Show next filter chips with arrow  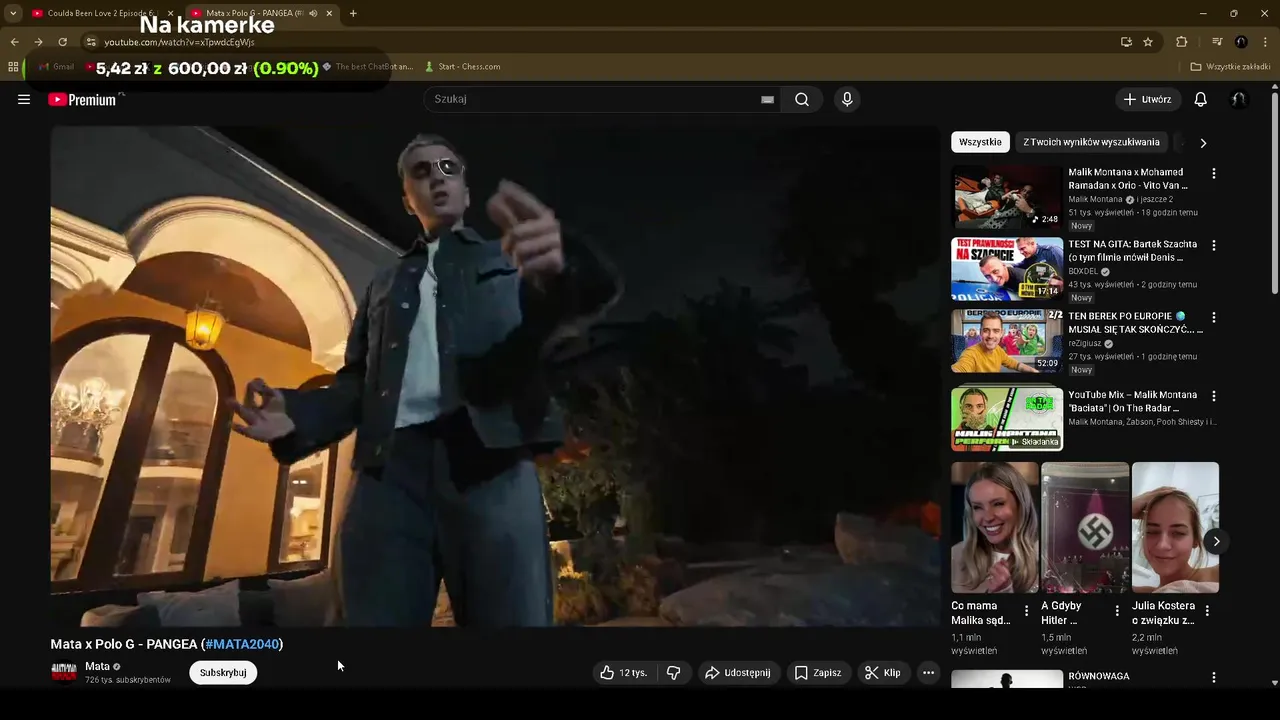(1203, 143)
